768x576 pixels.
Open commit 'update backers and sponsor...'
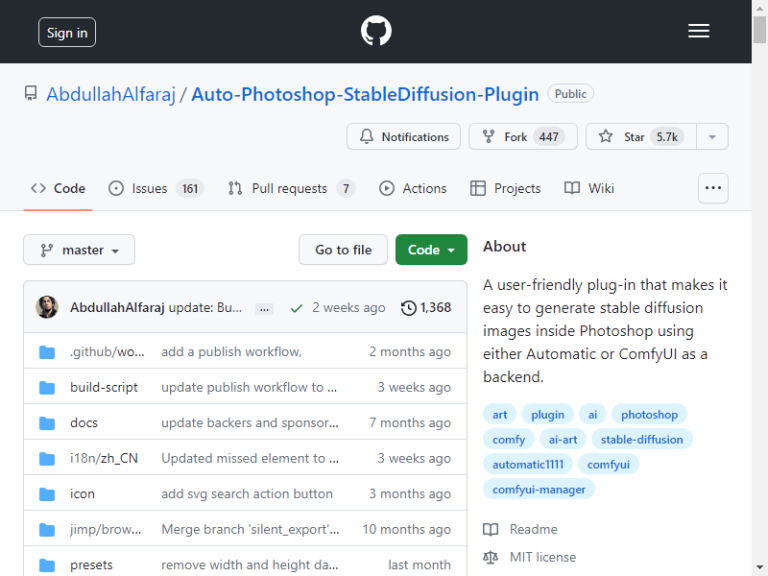pyautogui.click(x=250, y=423)
